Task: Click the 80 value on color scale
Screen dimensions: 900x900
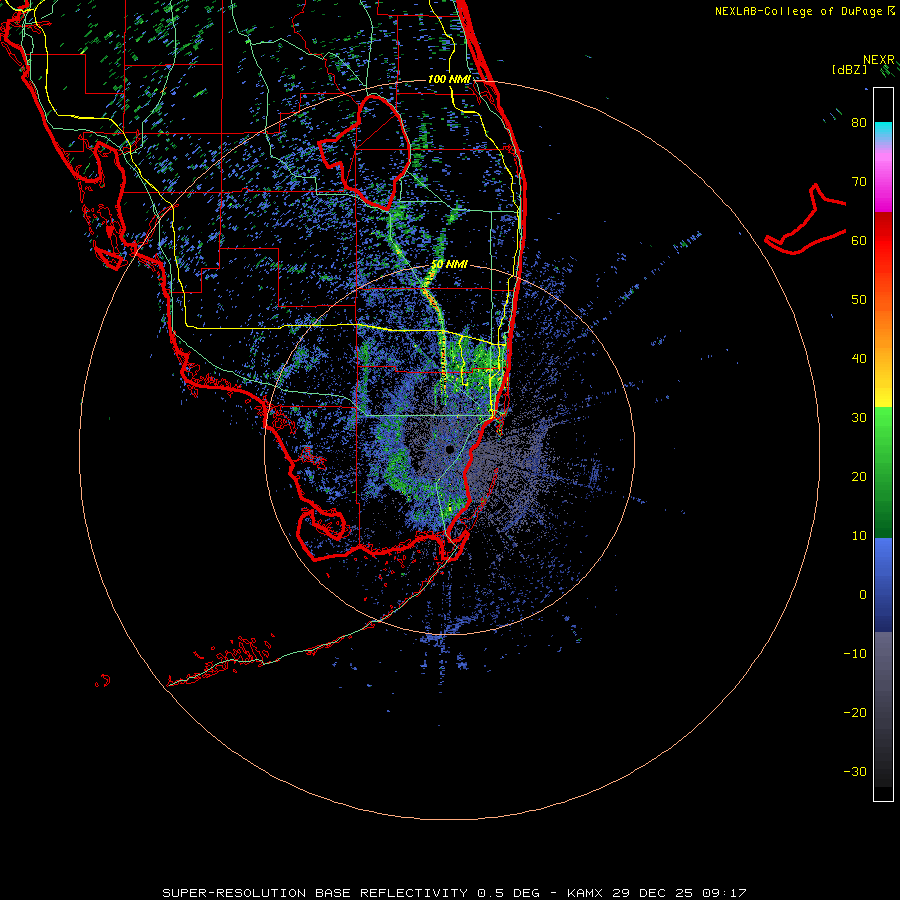Action: pyautogui.click(x=859, y=123)
